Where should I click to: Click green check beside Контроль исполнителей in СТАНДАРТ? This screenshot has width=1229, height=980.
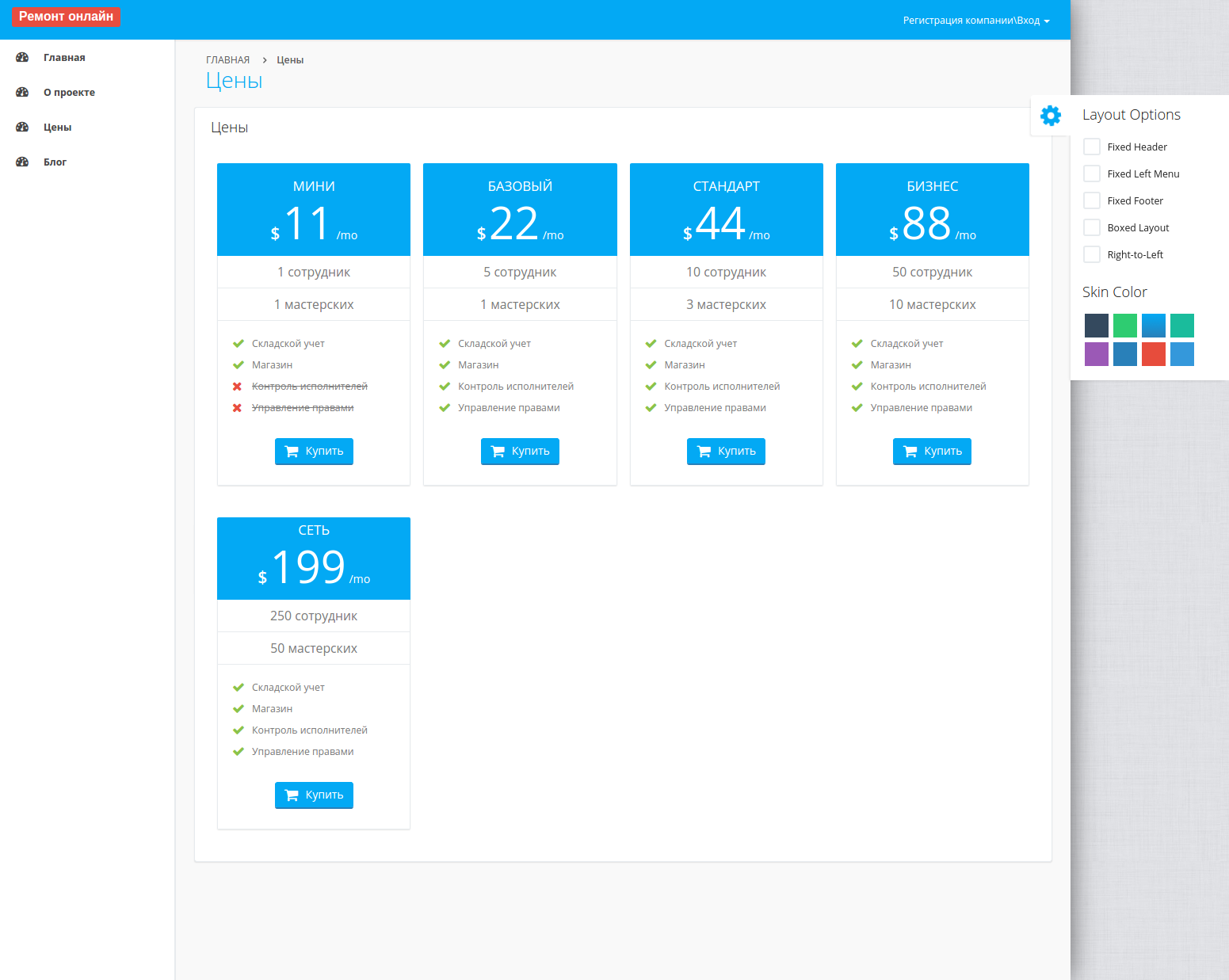[651, 387]
